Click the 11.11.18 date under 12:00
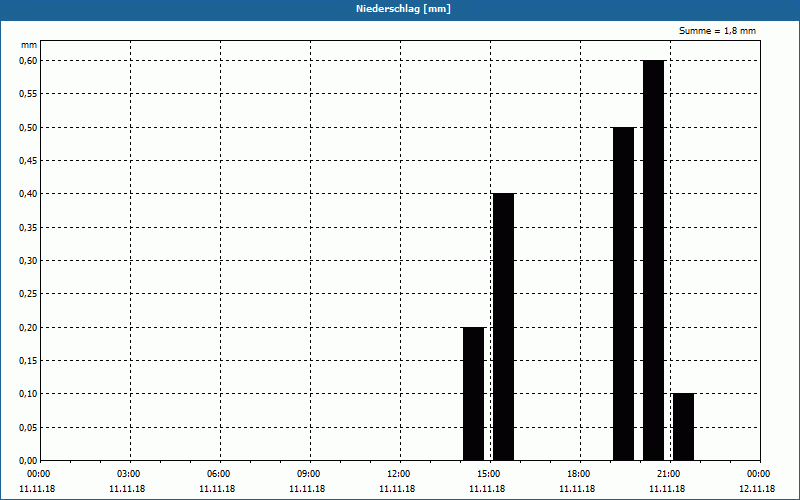 tap(397, 488)
